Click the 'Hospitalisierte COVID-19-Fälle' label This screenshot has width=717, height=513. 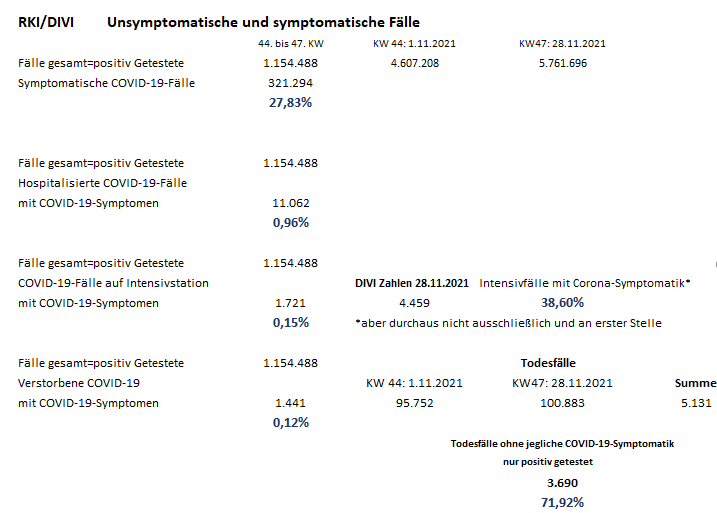pos(103,183)
